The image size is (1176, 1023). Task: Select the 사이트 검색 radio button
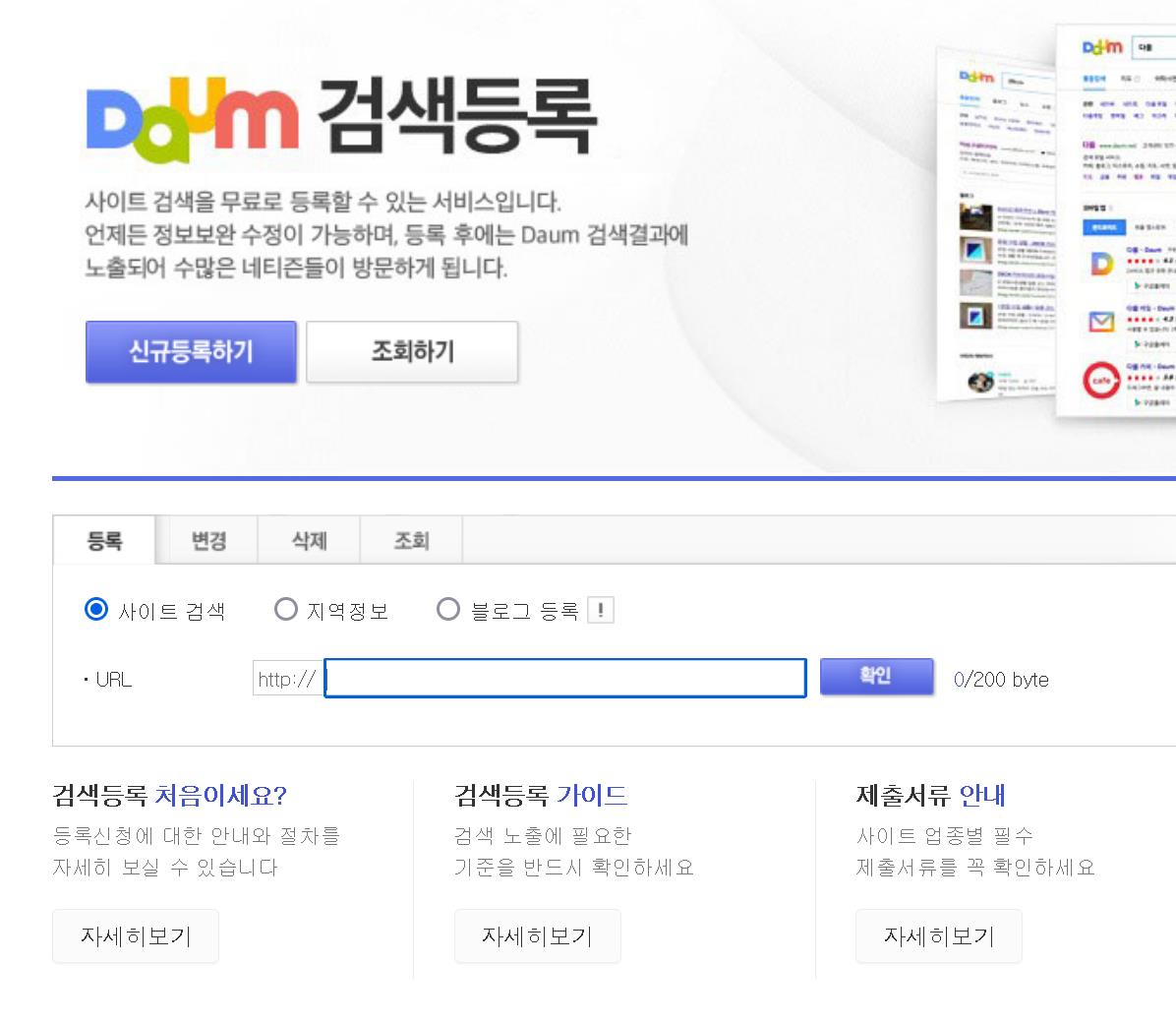coord(96,610)
